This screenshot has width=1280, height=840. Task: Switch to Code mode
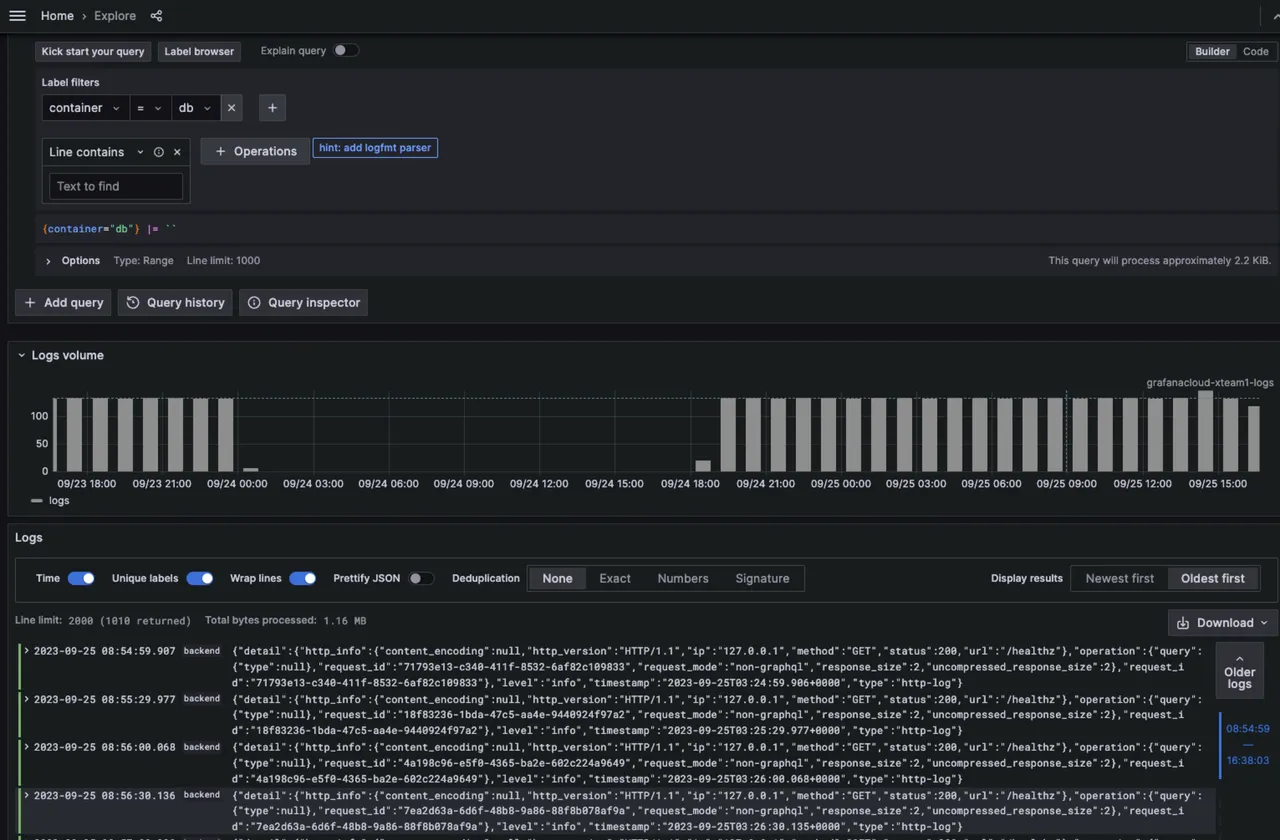pyautogui.click(x=1256, y=52)
